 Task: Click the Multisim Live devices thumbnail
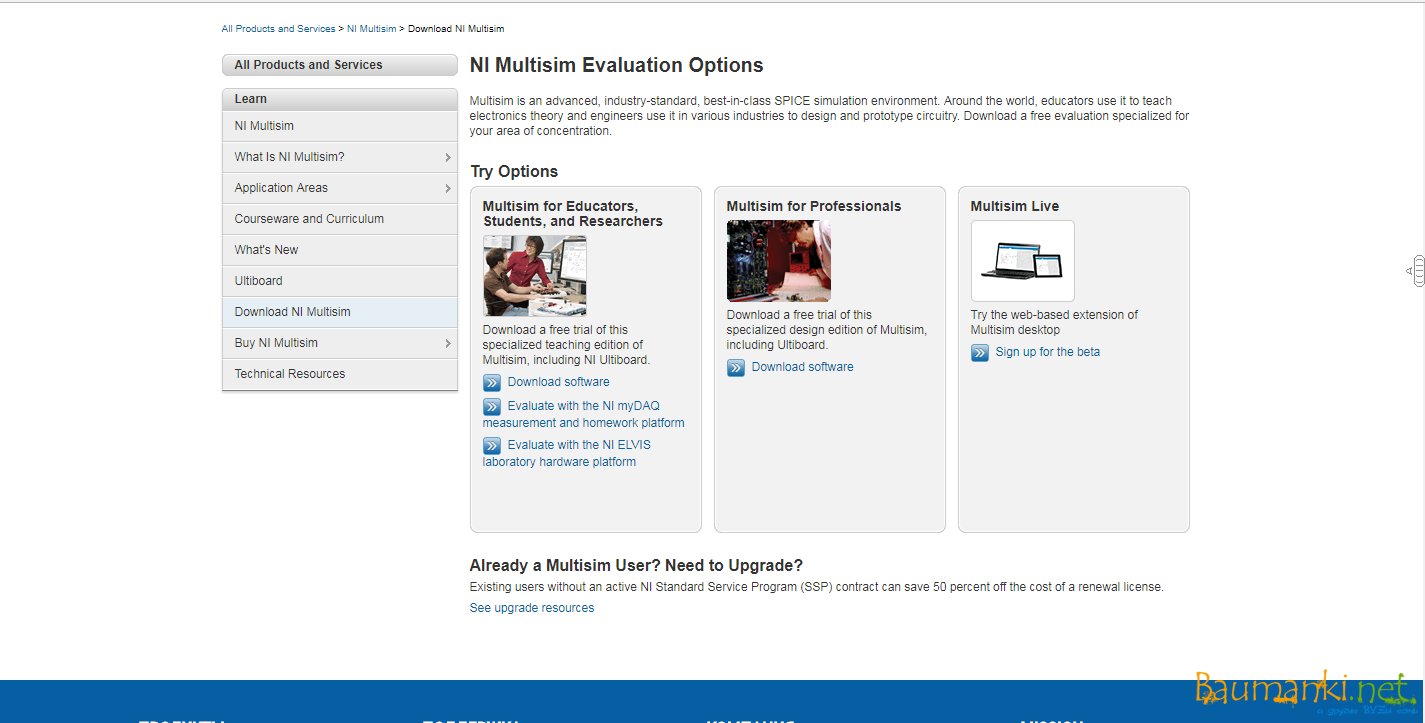click(1023, 261)
